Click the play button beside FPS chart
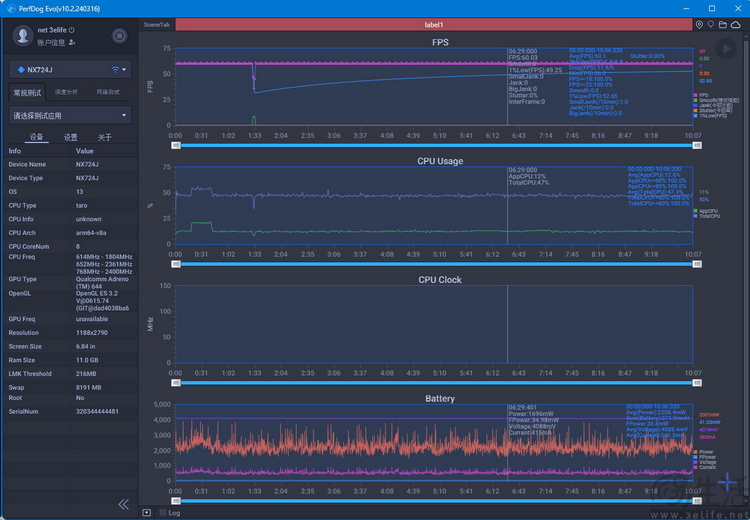Screen dimensions: 750x520 click(726, 49)
